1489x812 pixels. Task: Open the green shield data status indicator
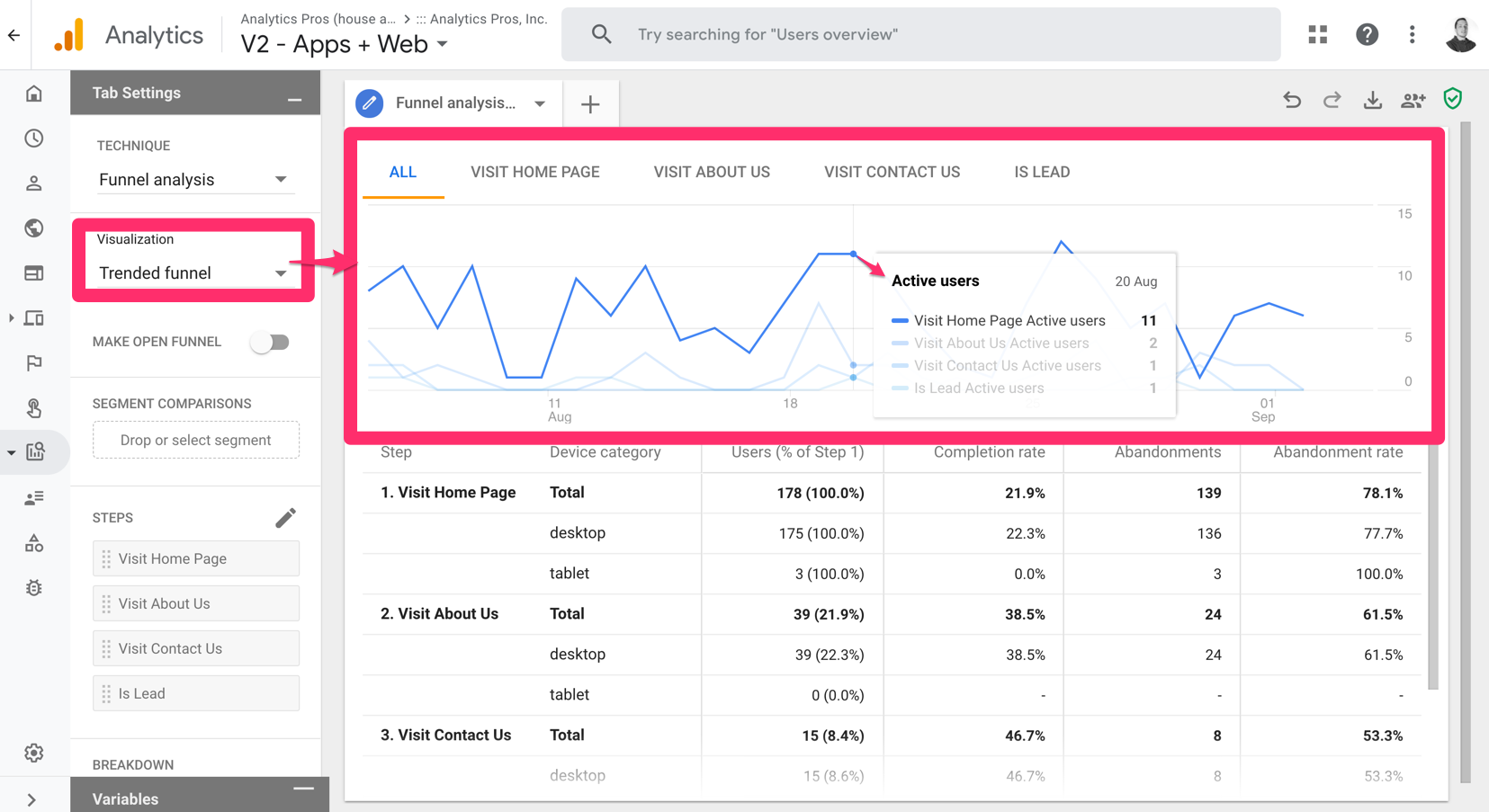(x=1452, y=99)
